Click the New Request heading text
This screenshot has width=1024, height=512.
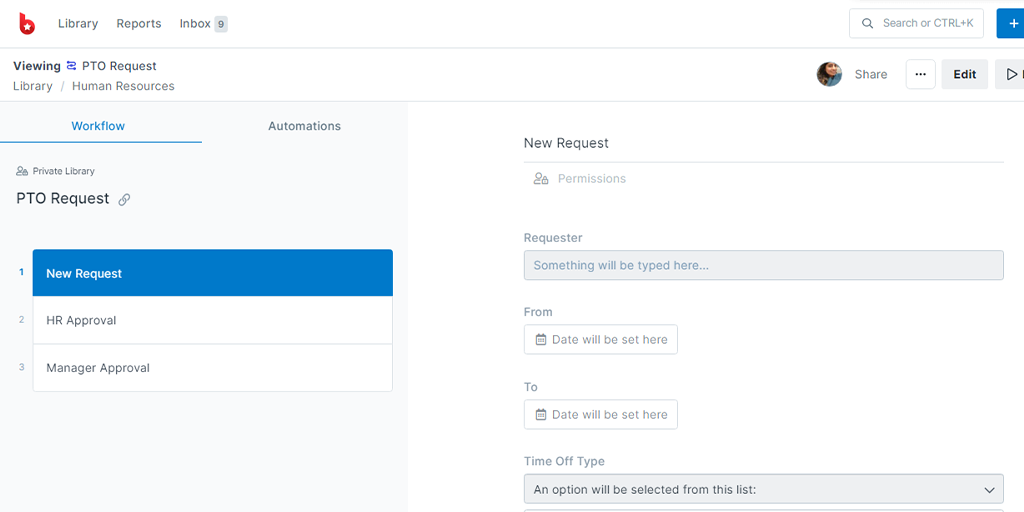(x=566, y=143)
